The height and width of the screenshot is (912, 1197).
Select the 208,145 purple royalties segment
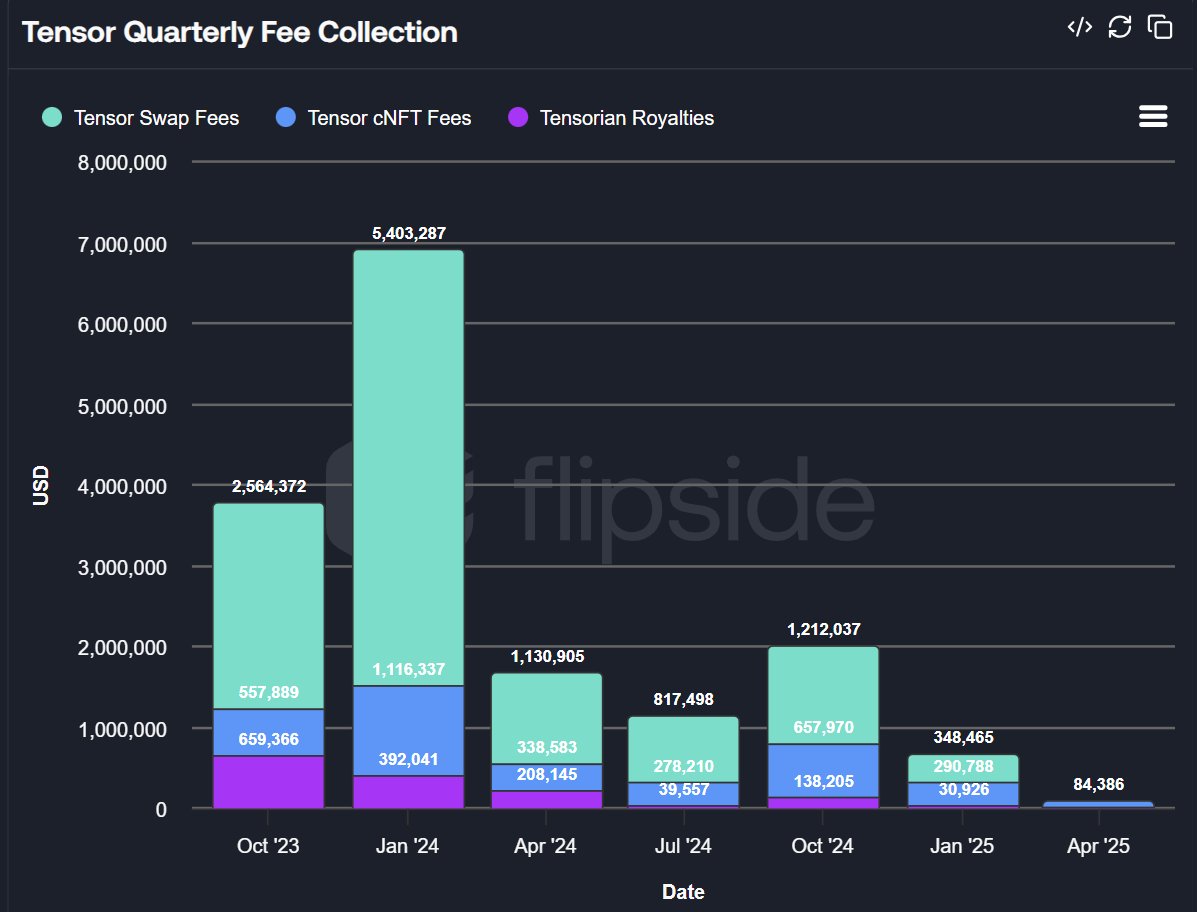(x=547, y=800)
